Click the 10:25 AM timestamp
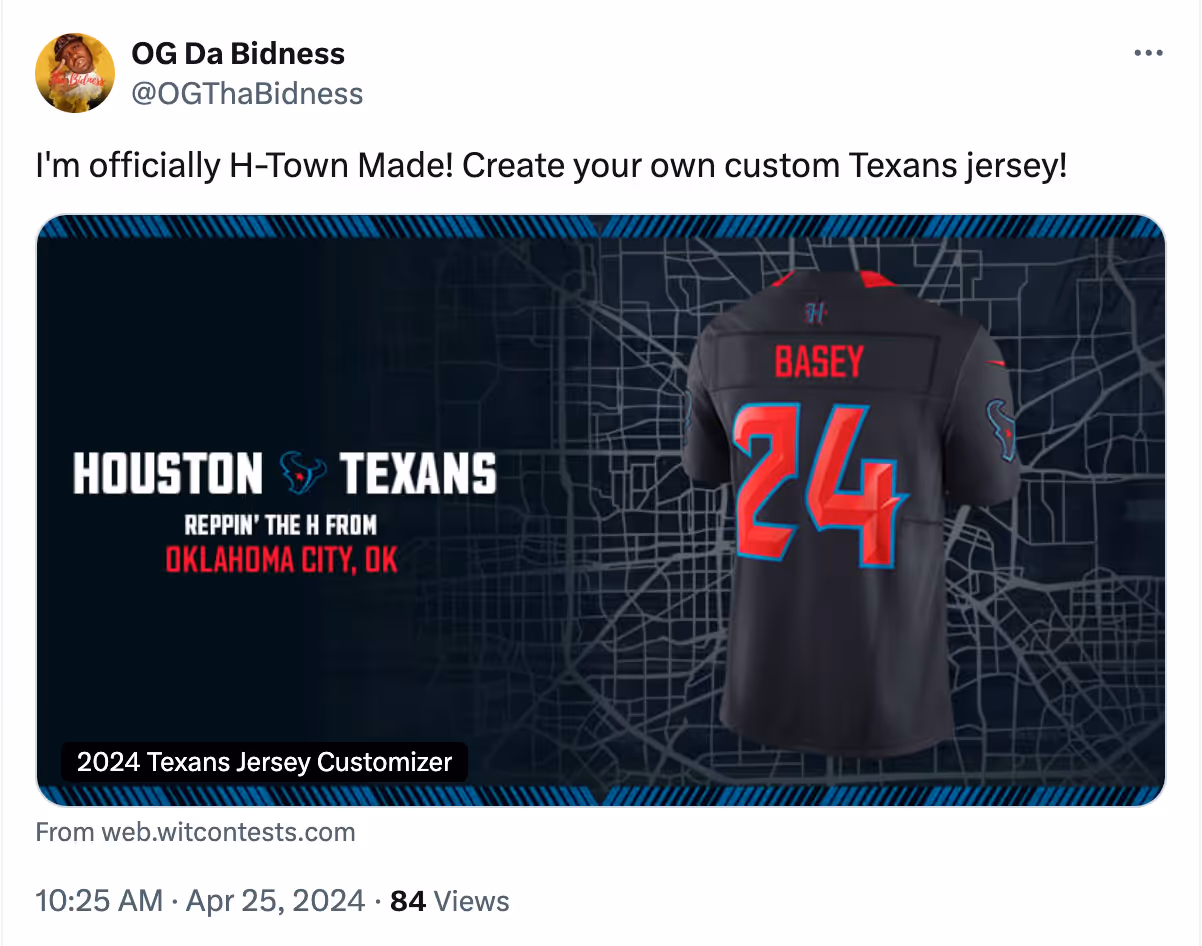Viewport: 1202px width, 946px height. coord(99,901)
